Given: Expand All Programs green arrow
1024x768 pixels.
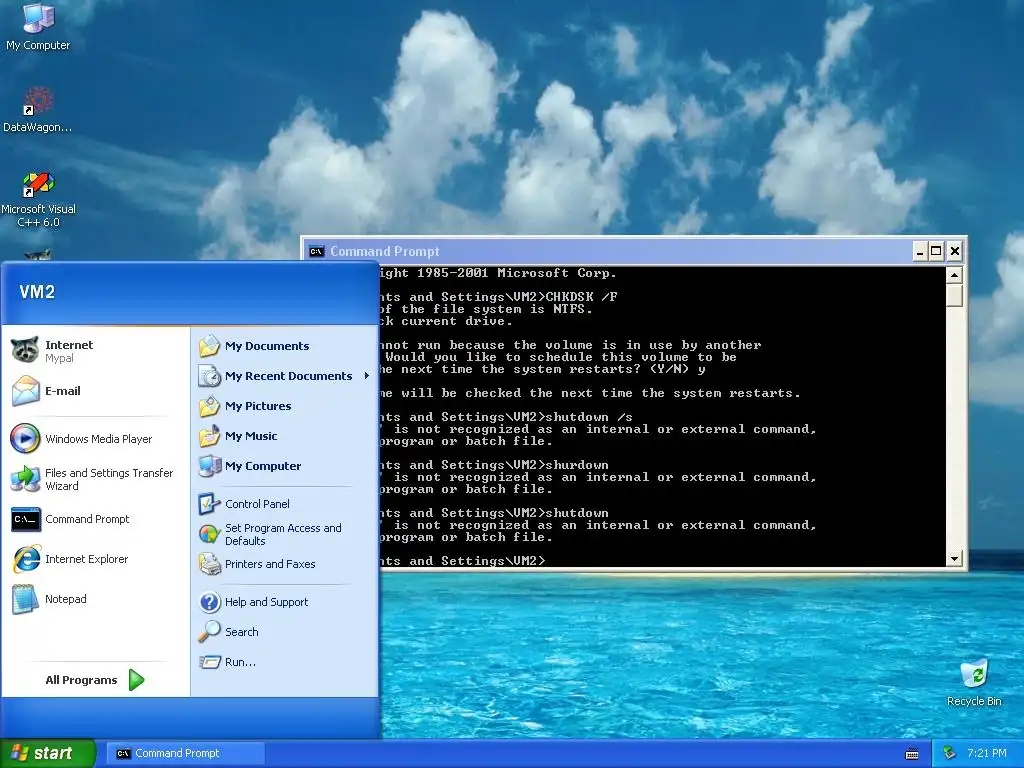Looking at the screenshot, I should 136,680.
